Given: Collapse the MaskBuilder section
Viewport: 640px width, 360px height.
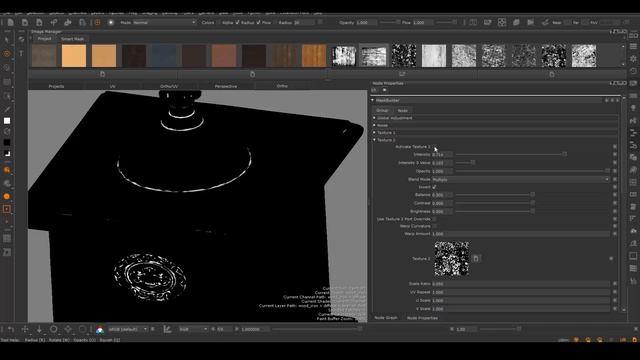Looking at the screenshot, I should pyautogui.click(x=373, y=100).
